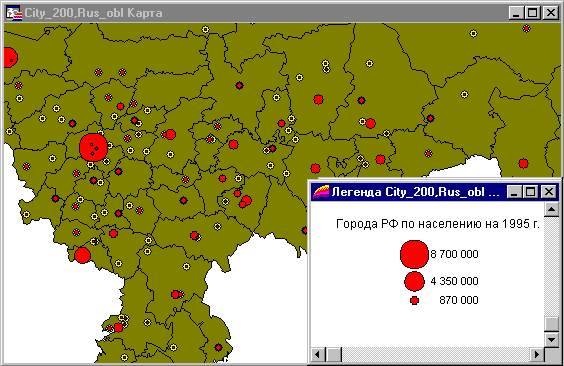
Task: Click the 'Легенда City_200,Rus_obl' title bar text
Action: click(415, 192)
